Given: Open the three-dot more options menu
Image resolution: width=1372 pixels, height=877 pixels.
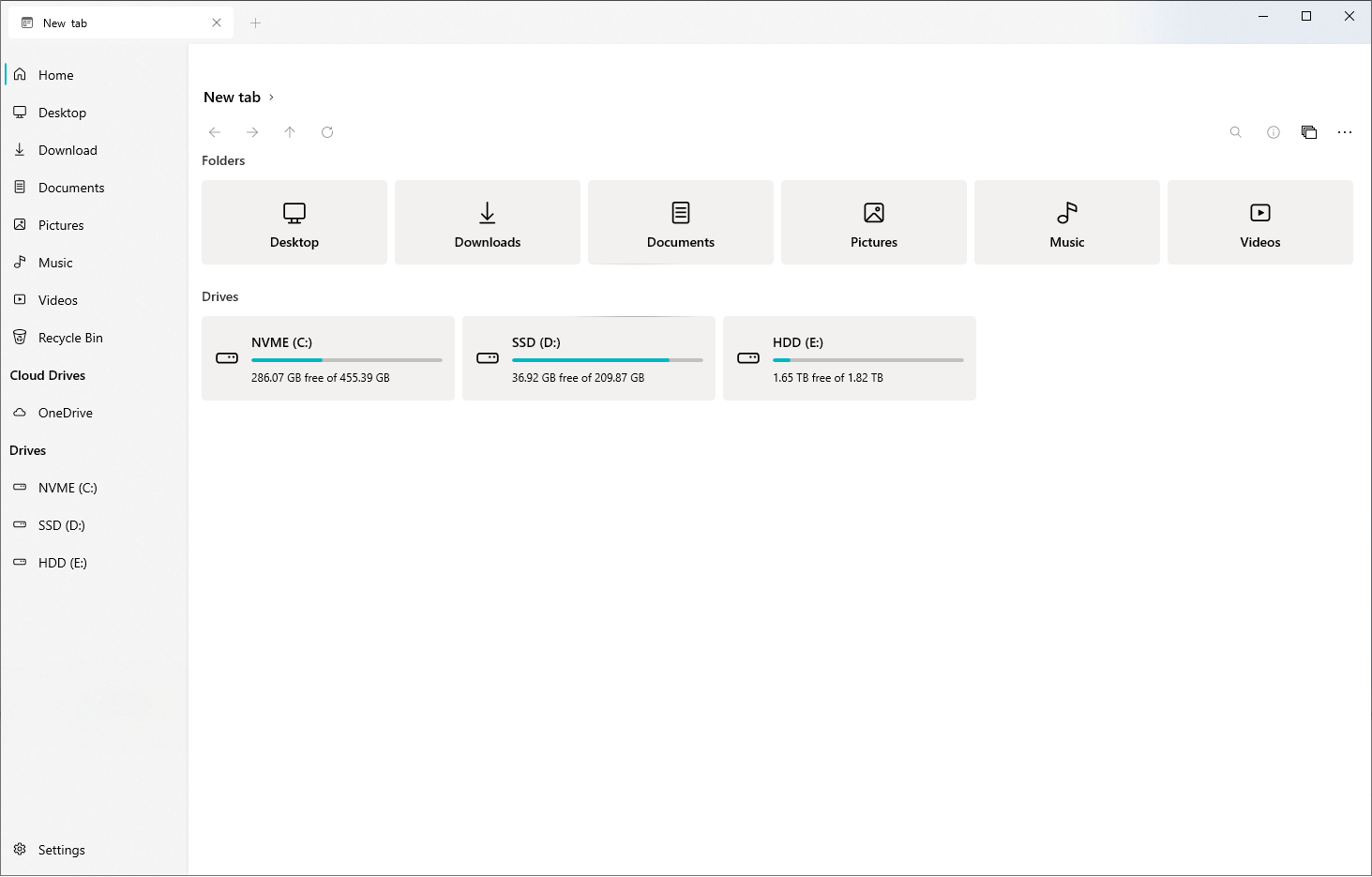Looking at the screenshot, I should [1345, 132].
